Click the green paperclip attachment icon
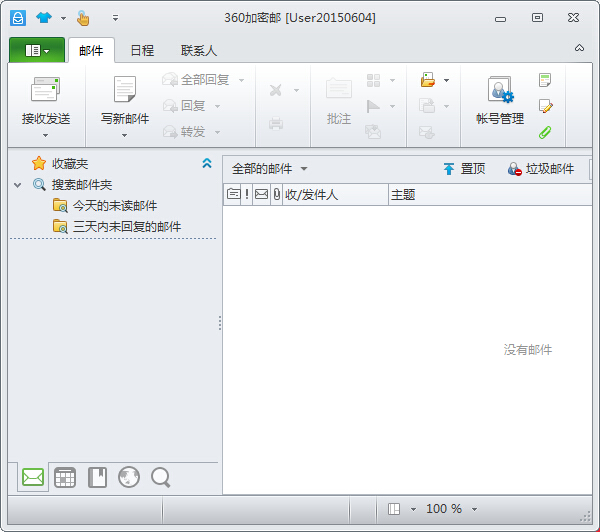Screen dimensions: 600x532 [545, 132]
